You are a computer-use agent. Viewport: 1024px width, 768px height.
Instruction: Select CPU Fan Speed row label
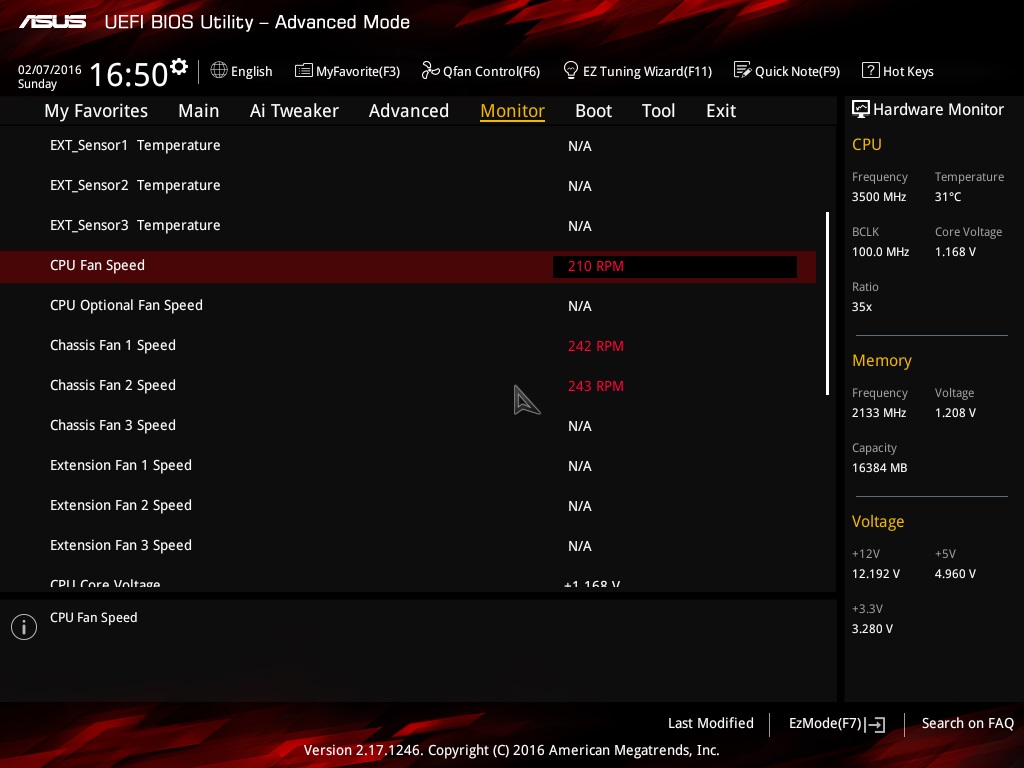click(x=97, y=266)
